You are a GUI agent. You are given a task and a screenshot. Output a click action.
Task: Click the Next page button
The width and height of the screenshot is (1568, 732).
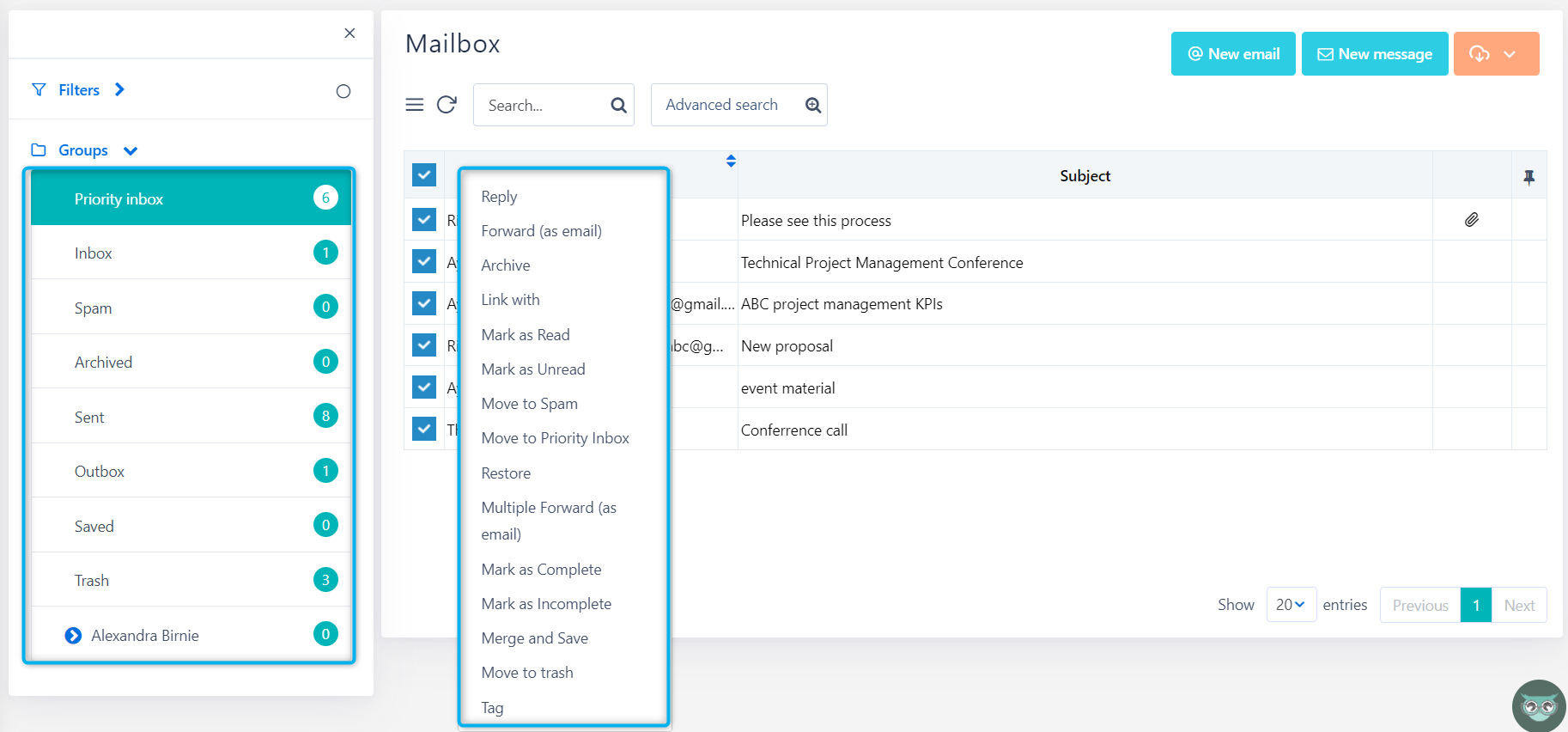(x=1519, y=605)
